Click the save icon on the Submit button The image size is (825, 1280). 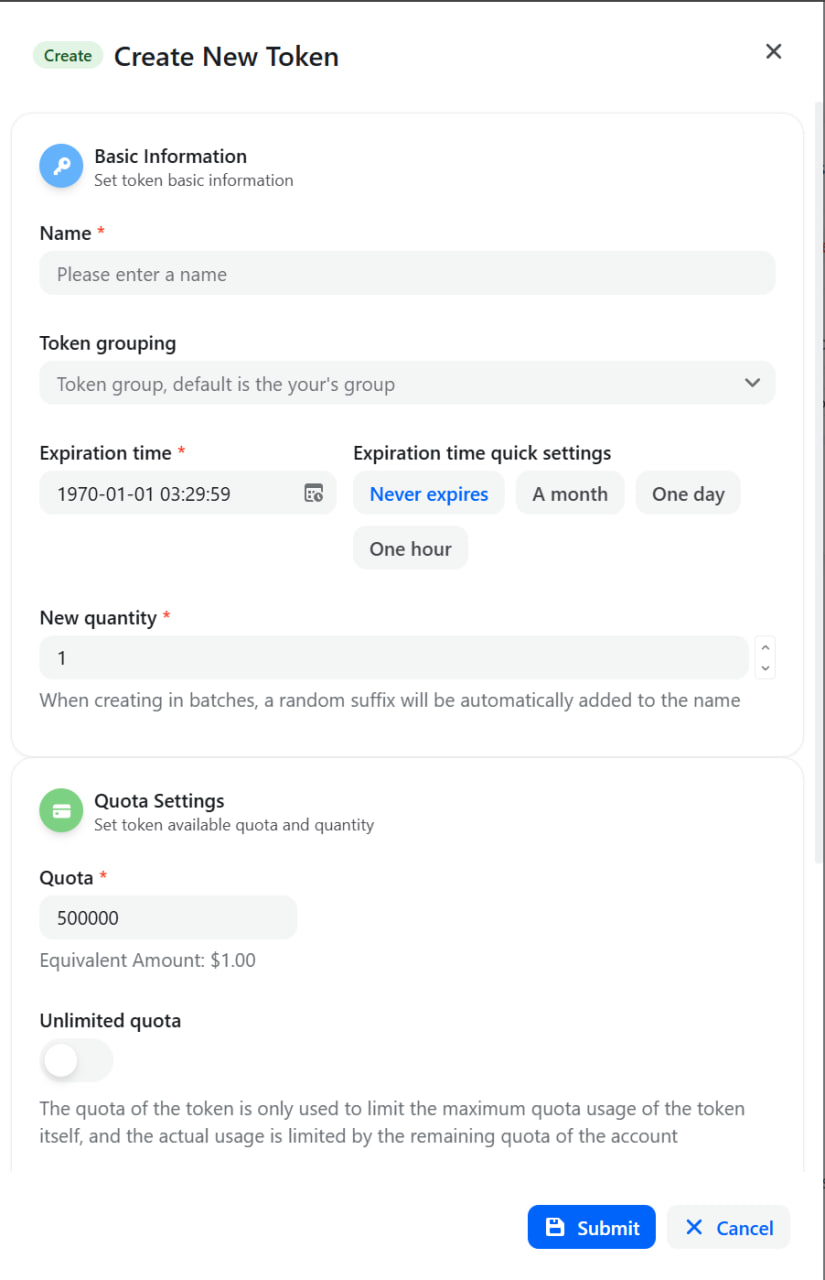[555, 1227]
